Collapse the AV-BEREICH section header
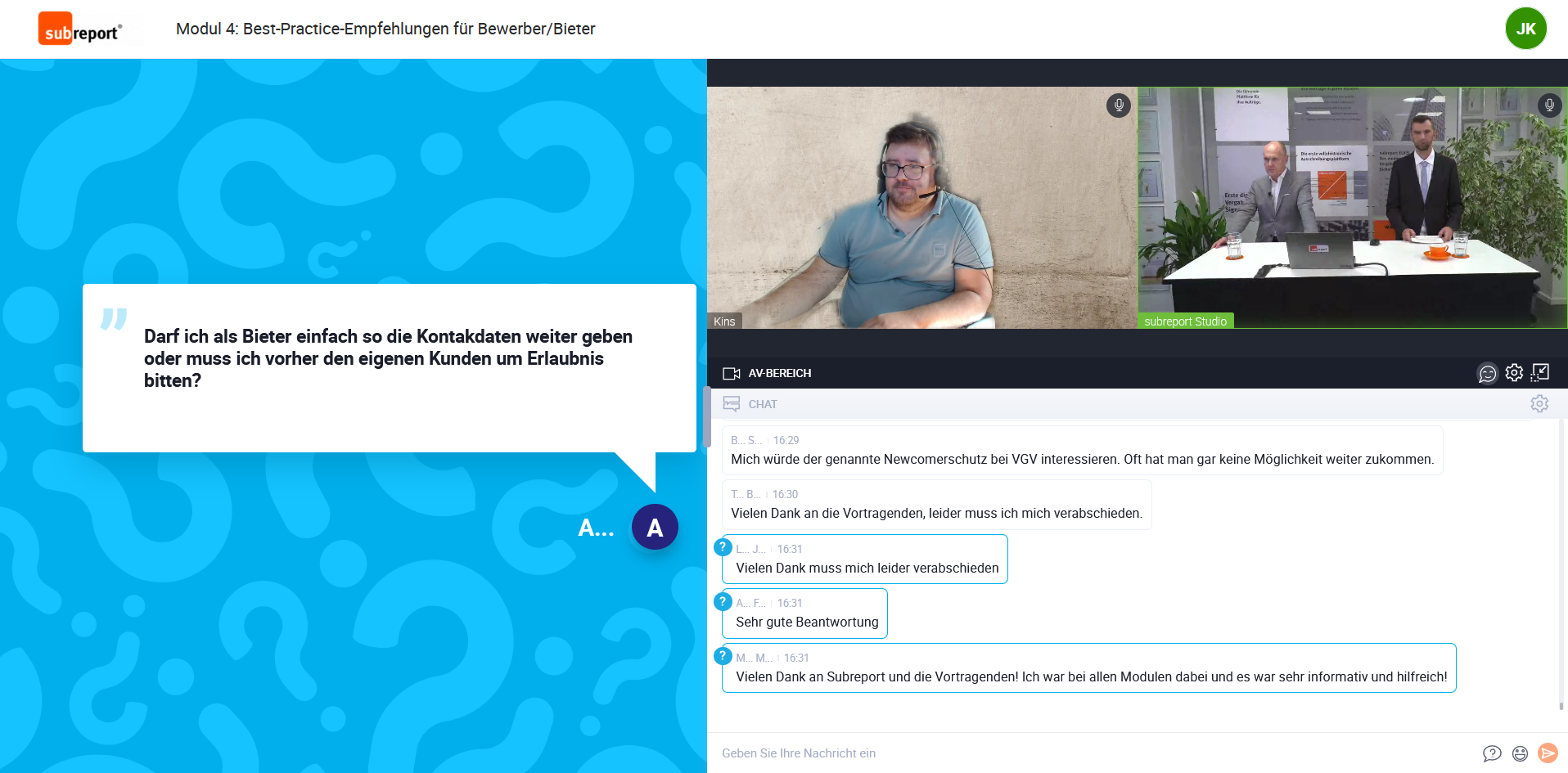 click(x=778, y=373)
